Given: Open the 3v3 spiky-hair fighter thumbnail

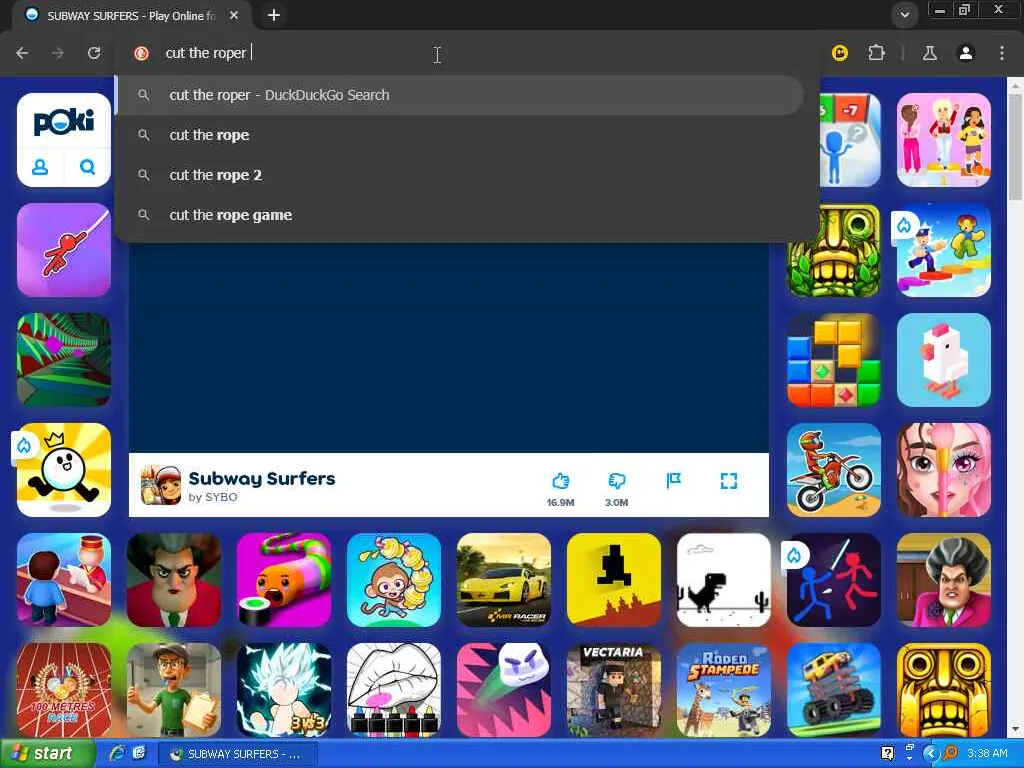Looking at the screenshot, I should point(283,690).
